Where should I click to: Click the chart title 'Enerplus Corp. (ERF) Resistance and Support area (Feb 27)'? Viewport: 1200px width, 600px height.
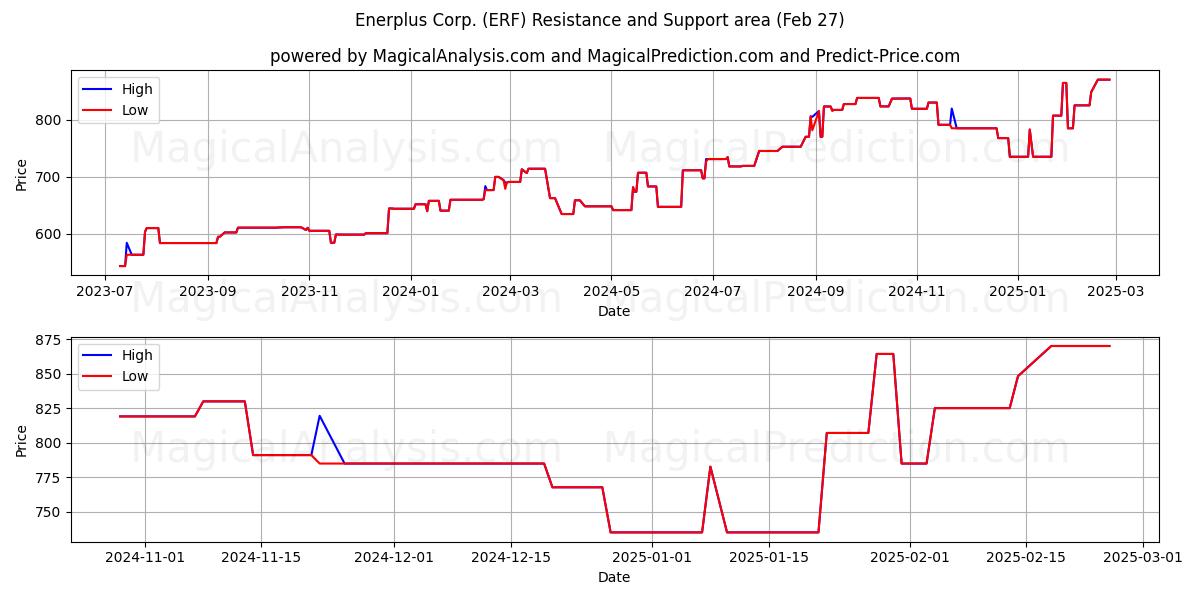[x=600, y=20]
